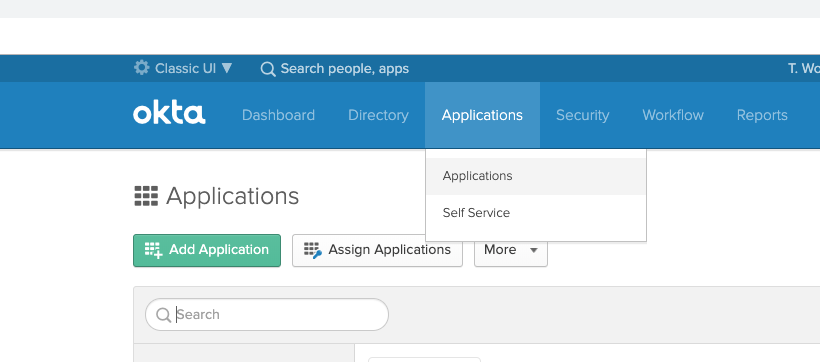
Task: Open the Dashboard menu
Action: coord(278,115)
